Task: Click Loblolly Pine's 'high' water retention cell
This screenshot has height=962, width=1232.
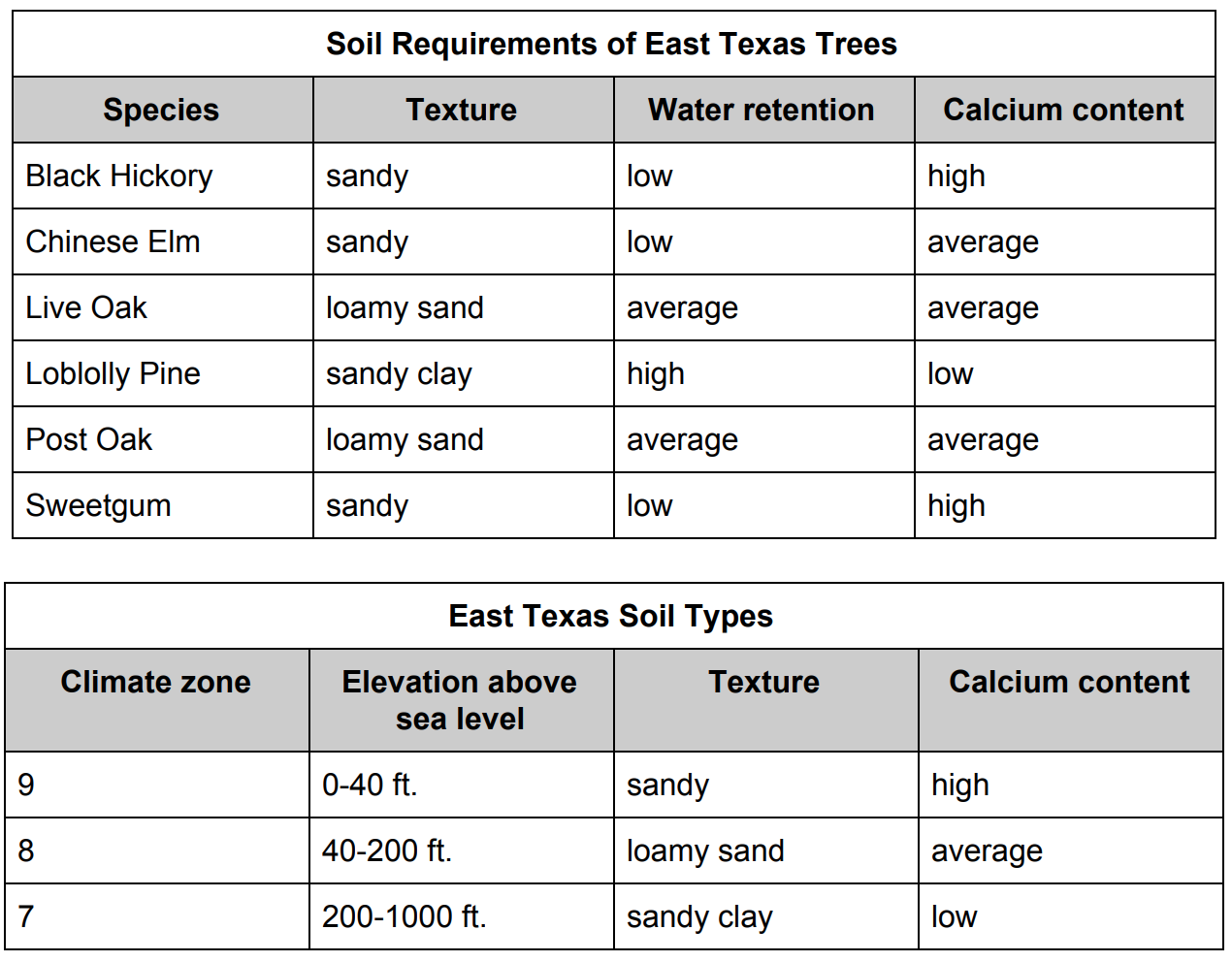Action: [x=656, y=374]
